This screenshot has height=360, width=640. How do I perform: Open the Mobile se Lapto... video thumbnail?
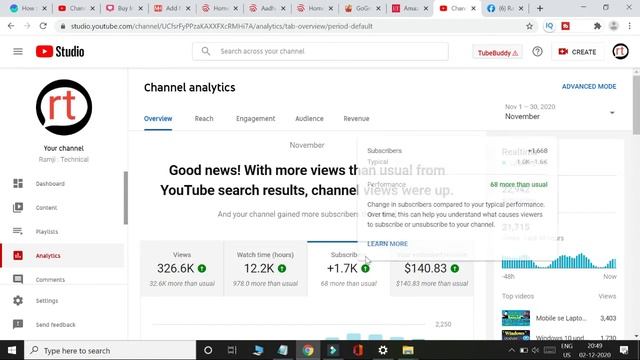pyautogui.click(x=516, y=318)
